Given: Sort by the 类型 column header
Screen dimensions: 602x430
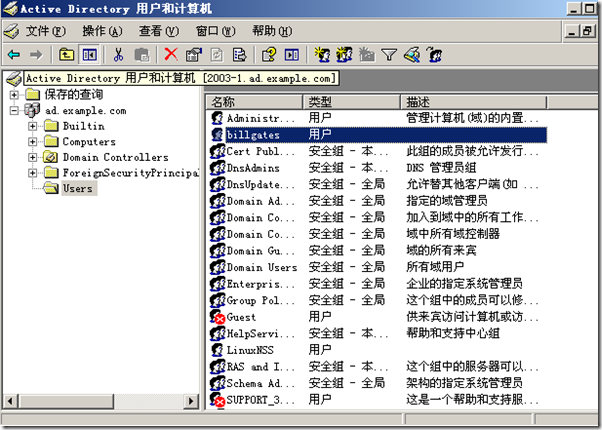Looking at the screenshot, I should click(x=351, y=102).
